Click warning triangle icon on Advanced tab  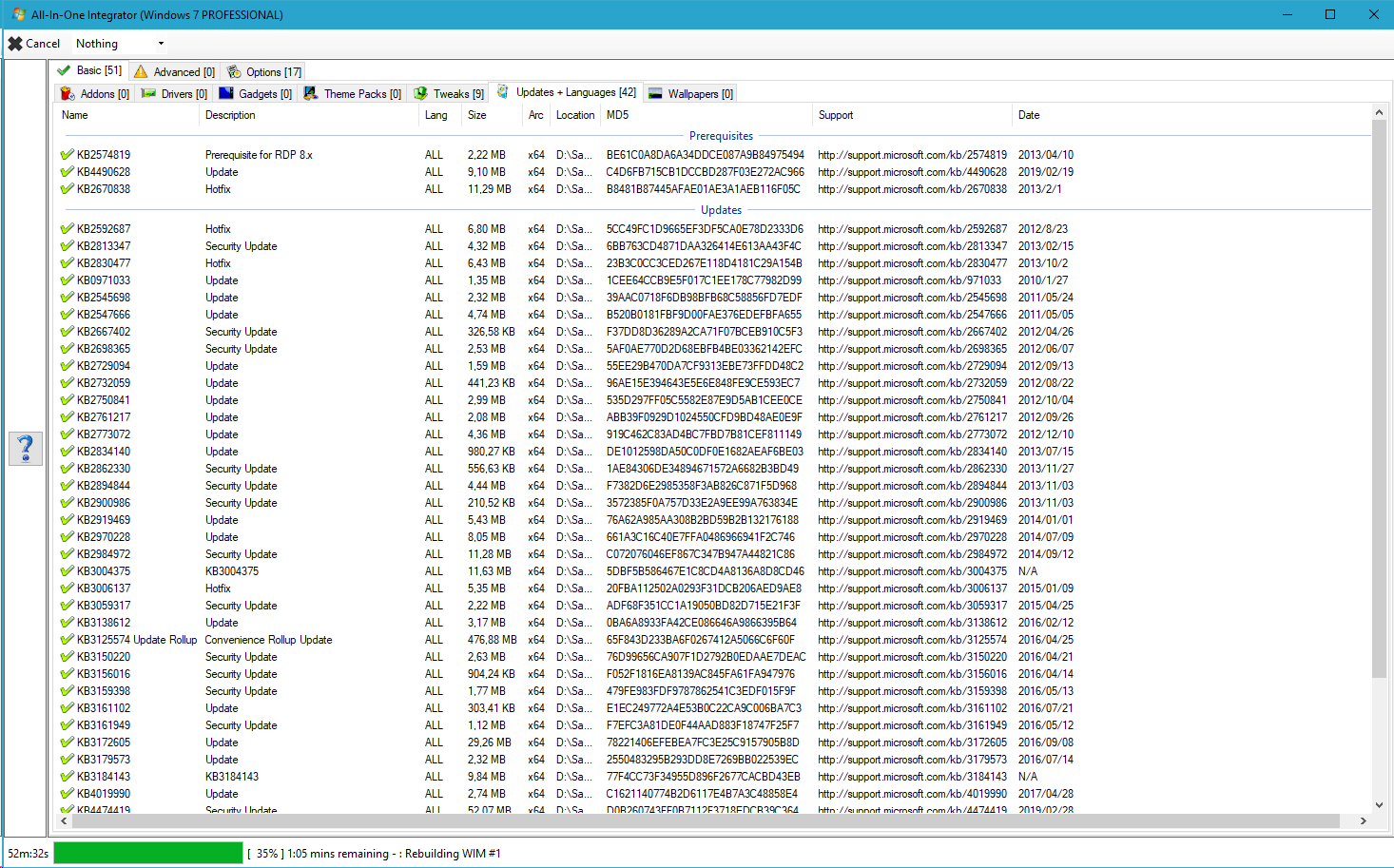point(141,72)
